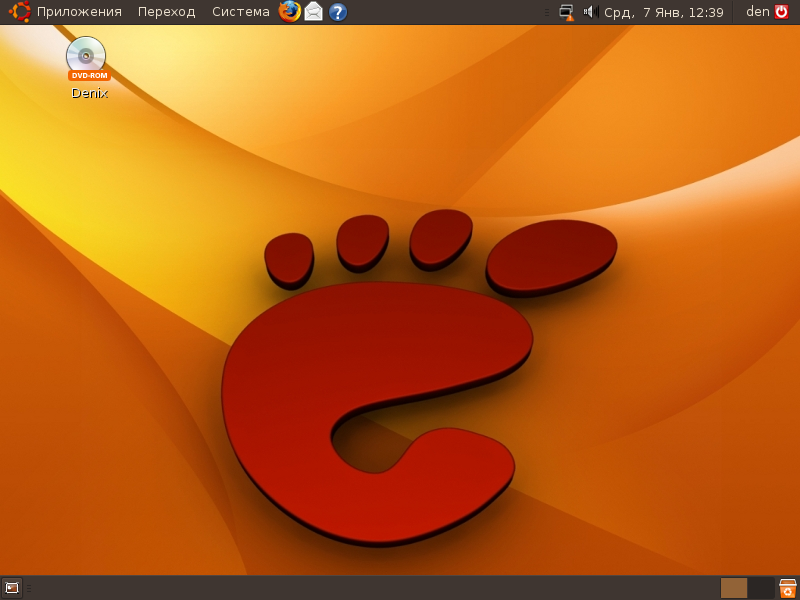This screenshot has width=800, height=600.
Task: Click the Show Desktop button in bottom panel
Action: point(12,588)
